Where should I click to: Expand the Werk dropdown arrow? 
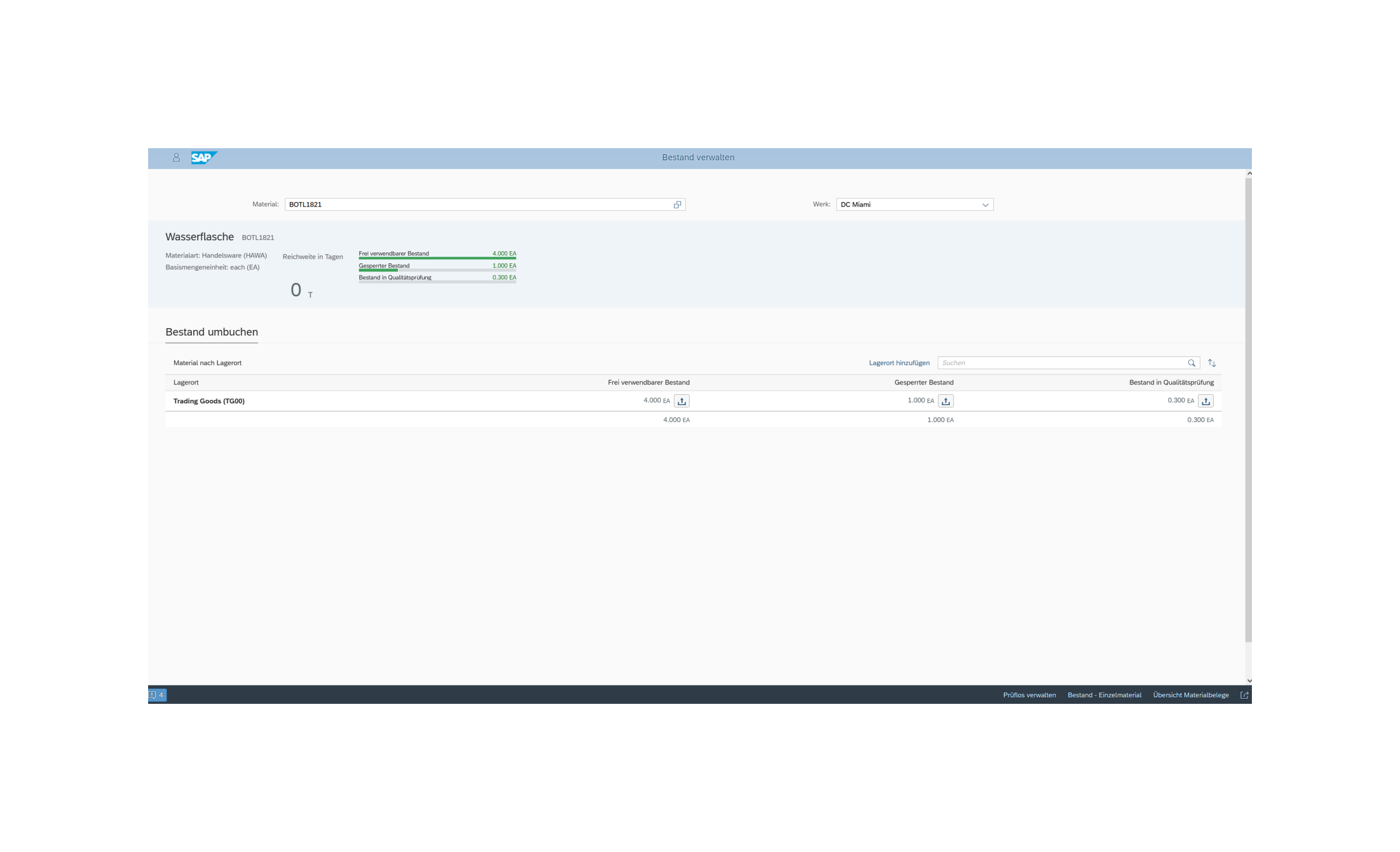click(985, 205)
